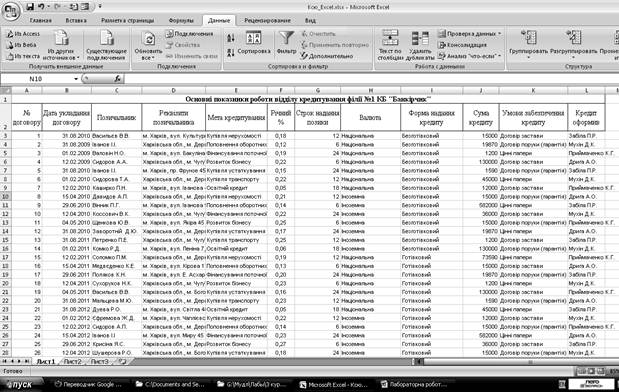This screenshot has height=392, width=619.
Task: Expand What-If Analysis menu
Action: point(470,56)
